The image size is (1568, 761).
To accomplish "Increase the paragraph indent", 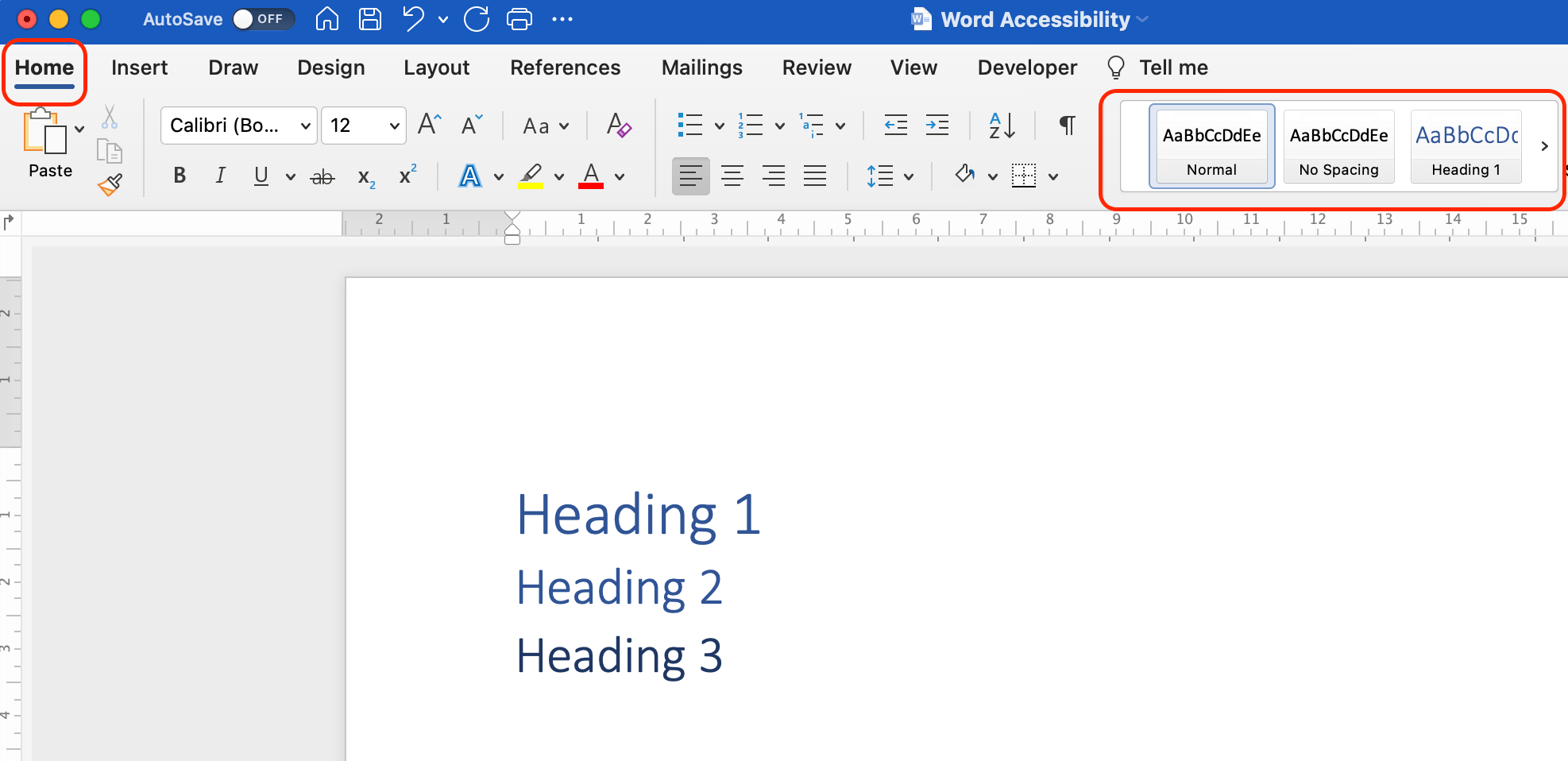I will pyautogui.click(x=937, y=125).
